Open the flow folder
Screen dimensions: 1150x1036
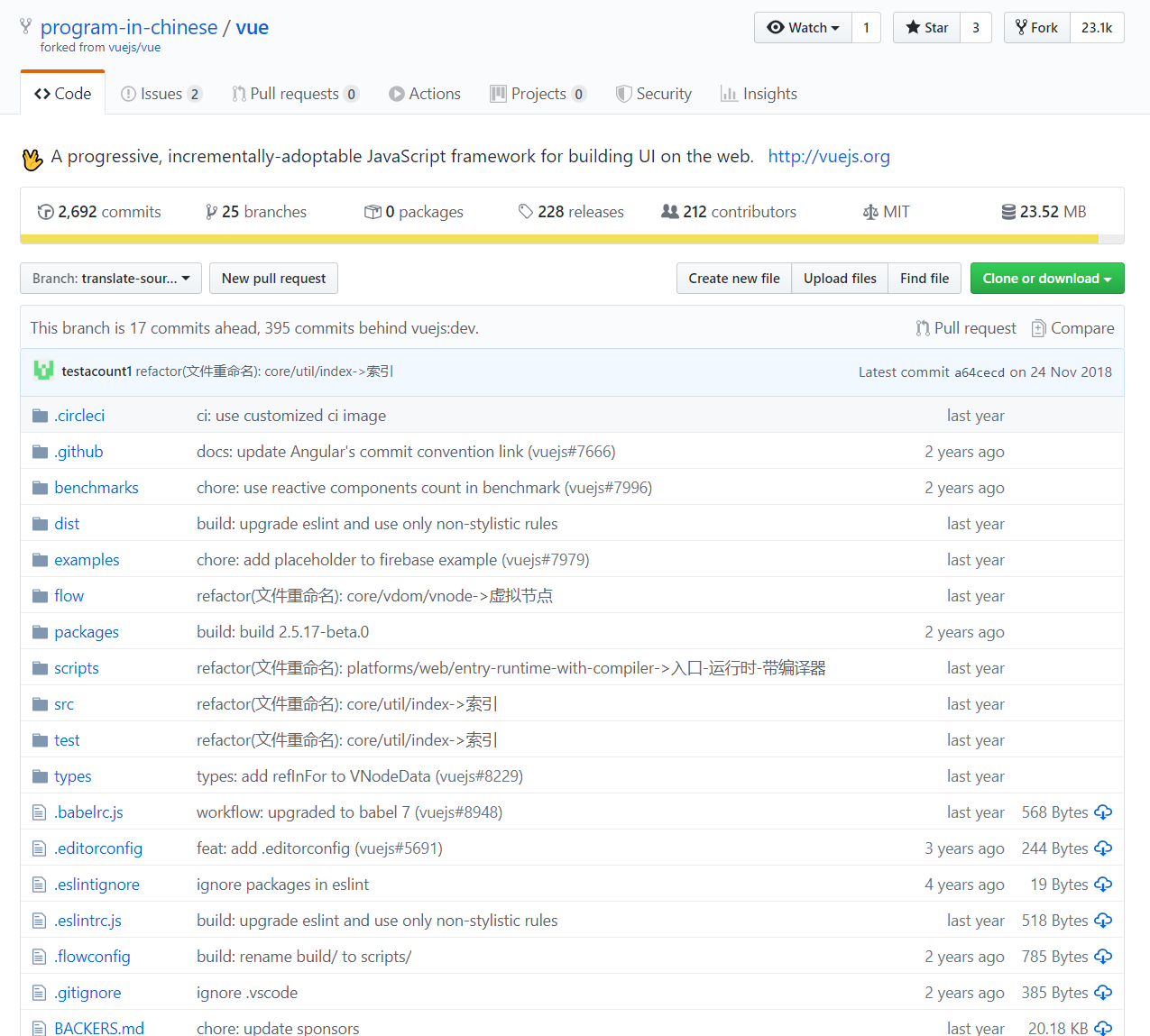click(69, 596)
